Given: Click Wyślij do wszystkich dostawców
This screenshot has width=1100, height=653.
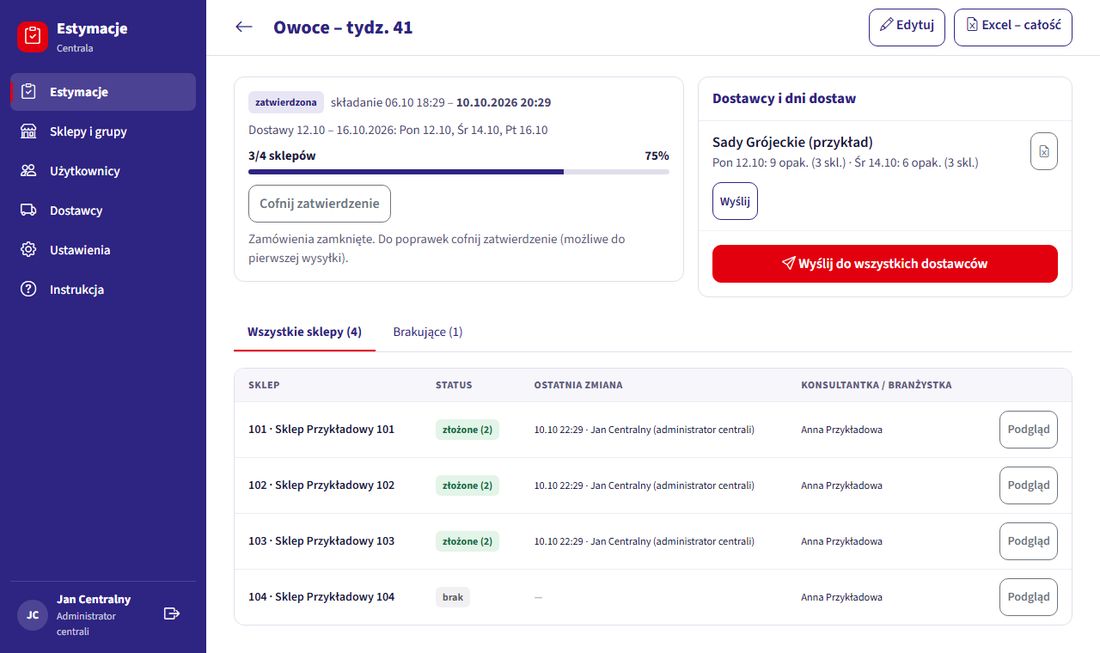Looking at the screenshot, I should [885, 264].
